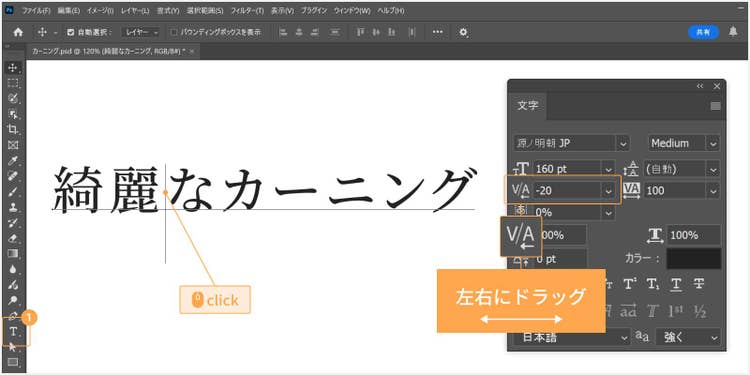Click the 共有 share button
The height and width of the screenshot is (375, 750).
pyautogui.click(x=703, y=32)
